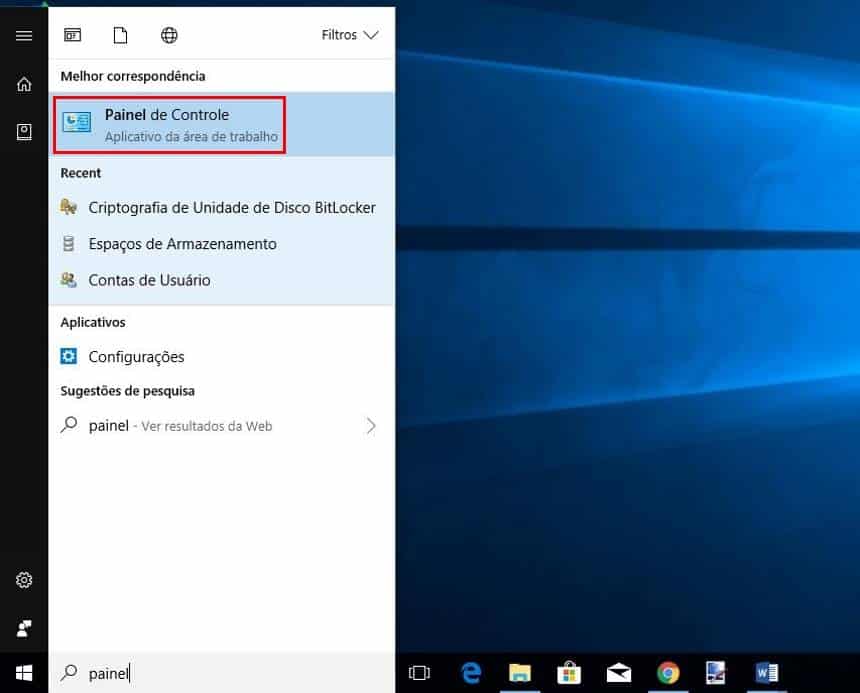Click the Home icon in sidebar
This screenshot has width=860, height=693.
(x=24, y=84)
